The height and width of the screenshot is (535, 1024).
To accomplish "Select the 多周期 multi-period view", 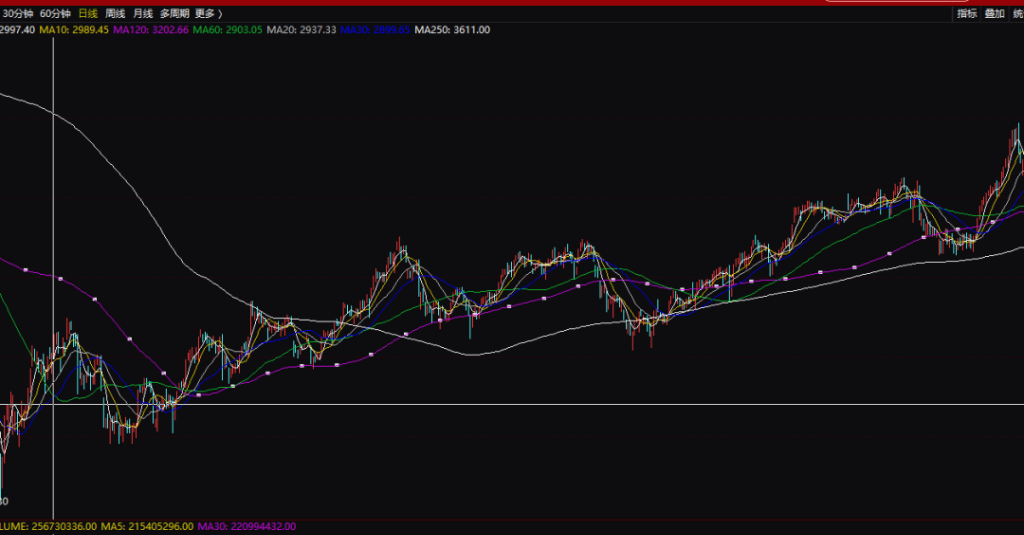I will [174, 14].
